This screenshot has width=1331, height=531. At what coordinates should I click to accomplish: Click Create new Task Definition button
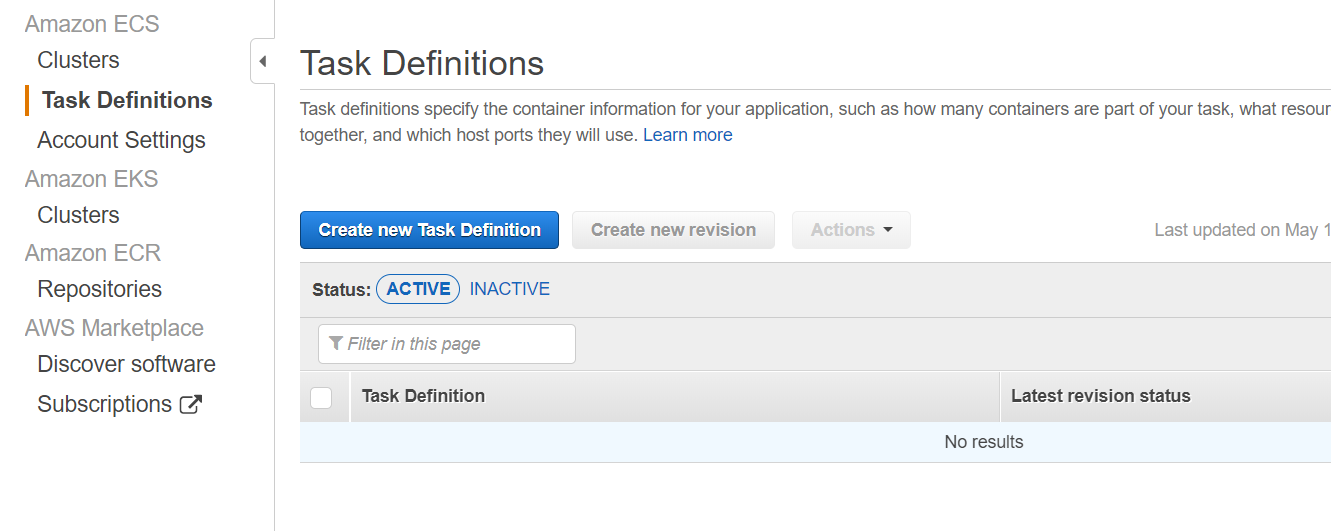point(430,230)
